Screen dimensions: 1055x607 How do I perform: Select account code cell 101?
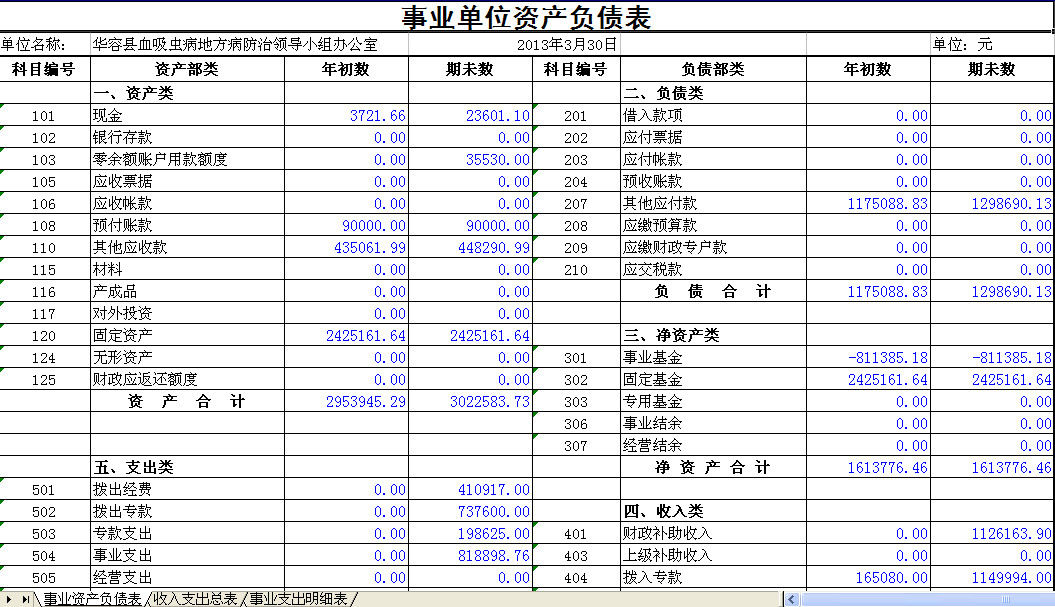pos(44,116)
